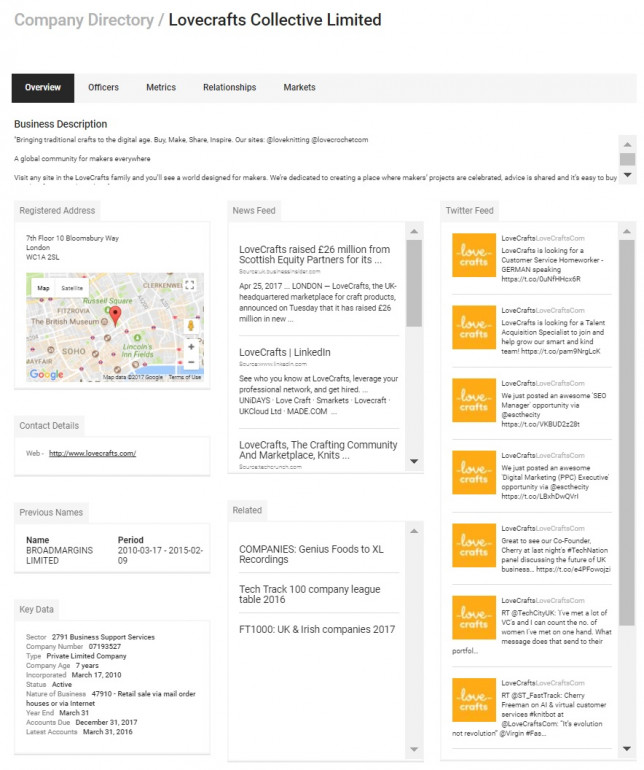Click type 'Private Limited Company'
This screenshot has width=644, height=770.
click(x=86, y=656)
